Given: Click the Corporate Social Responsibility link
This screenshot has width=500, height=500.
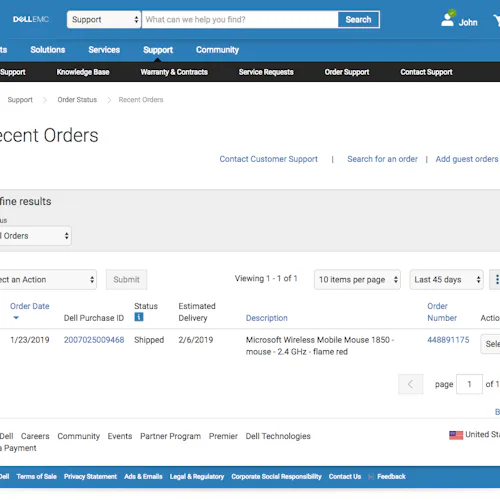Looking at the screenshot, I should pos(276,476).
